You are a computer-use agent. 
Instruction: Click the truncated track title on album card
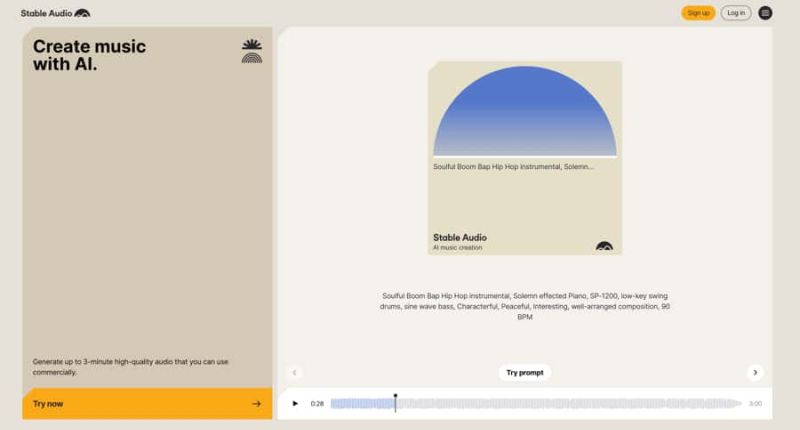pos(513,167)
